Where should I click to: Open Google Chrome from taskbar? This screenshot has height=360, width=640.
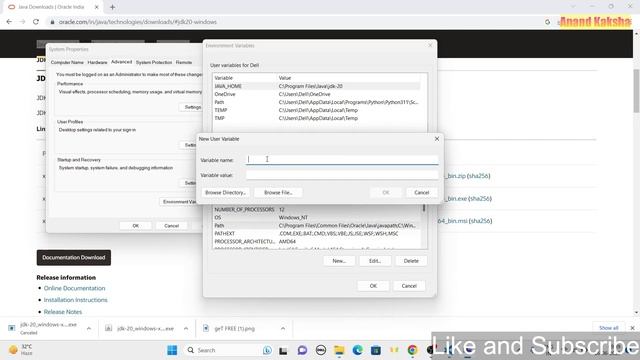[x=413, y=350]
